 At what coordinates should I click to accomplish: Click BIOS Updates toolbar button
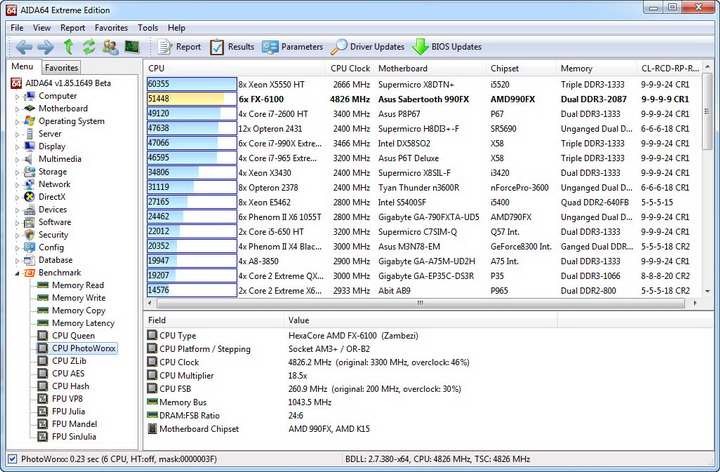(x=447, y=47)
